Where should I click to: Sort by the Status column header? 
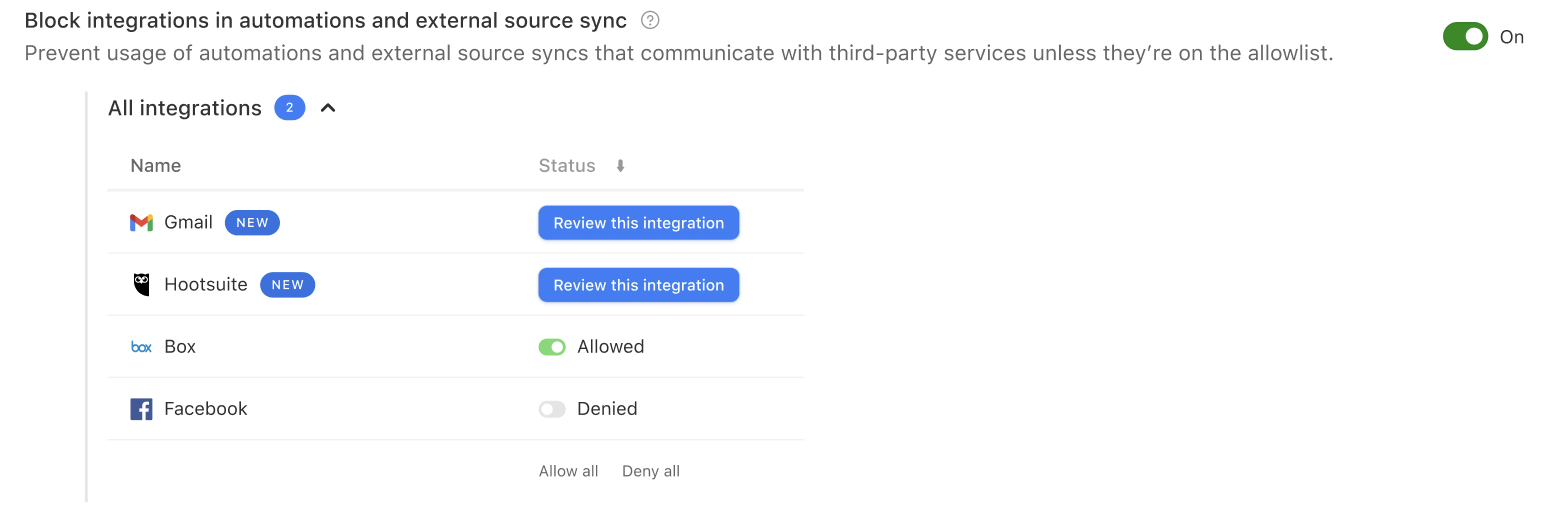click(567, 166)
